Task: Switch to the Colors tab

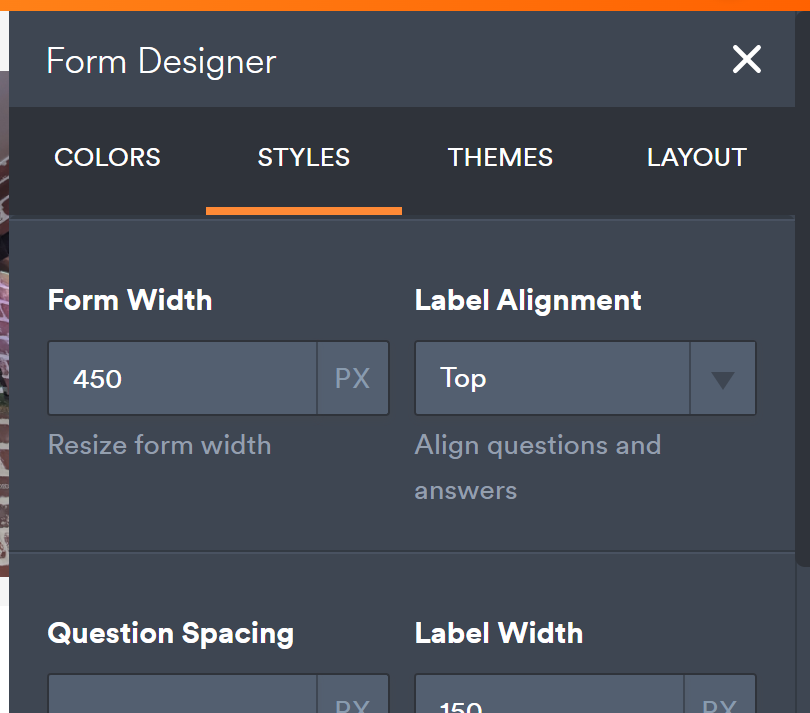Action: point(107,158)
